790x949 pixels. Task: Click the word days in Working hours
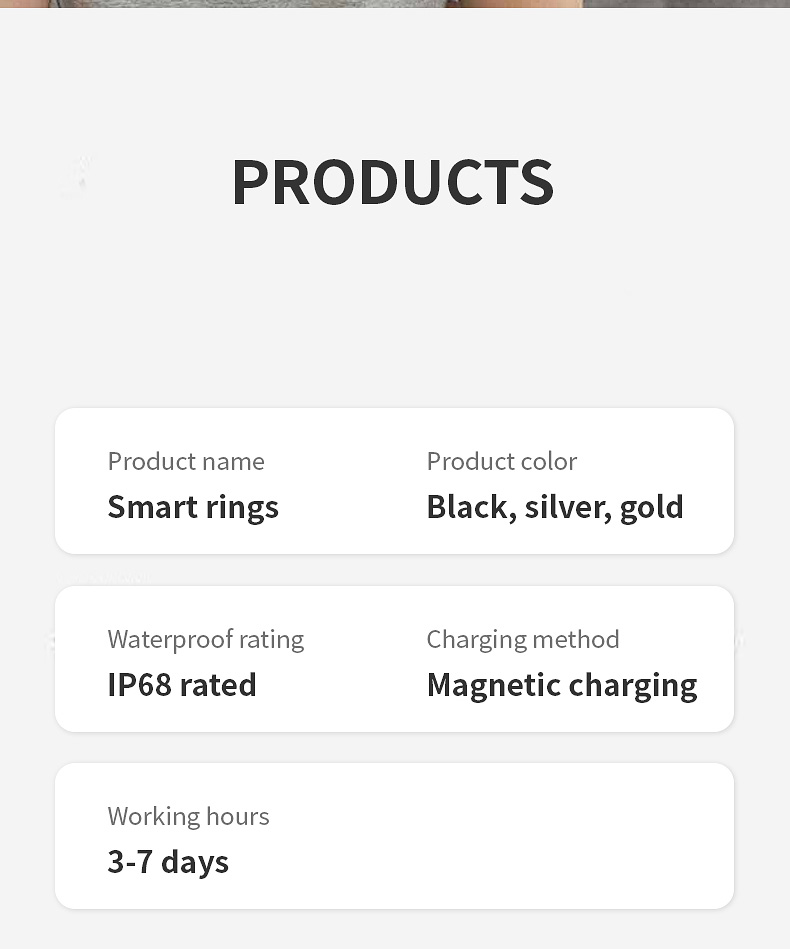(194, 863)
